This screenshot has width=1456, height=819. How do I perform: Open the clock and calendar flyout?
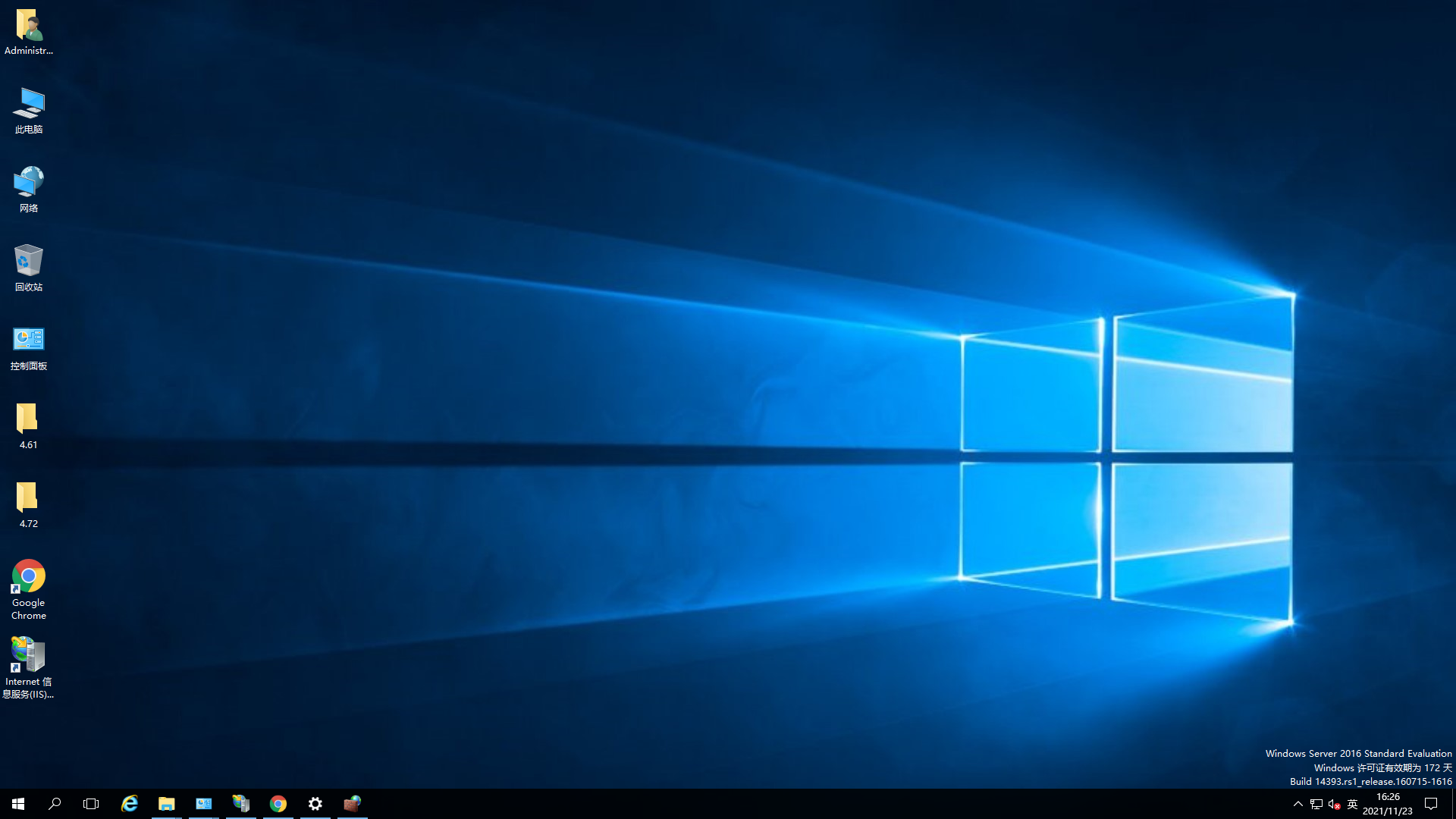(x=1388, y=804)
